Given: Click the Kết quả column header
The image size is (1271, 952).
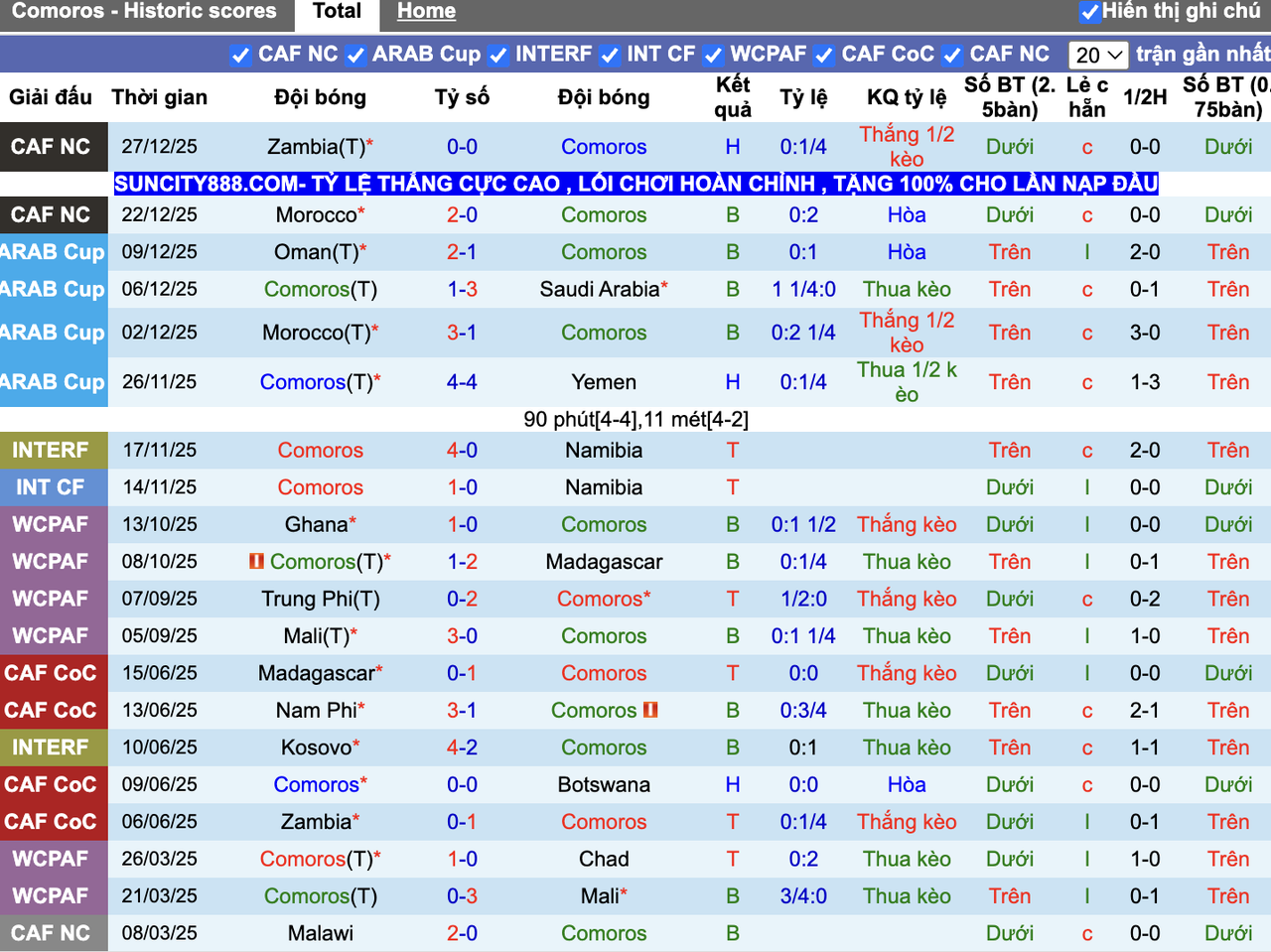Looking at the screenshot, I should point(733,97).
